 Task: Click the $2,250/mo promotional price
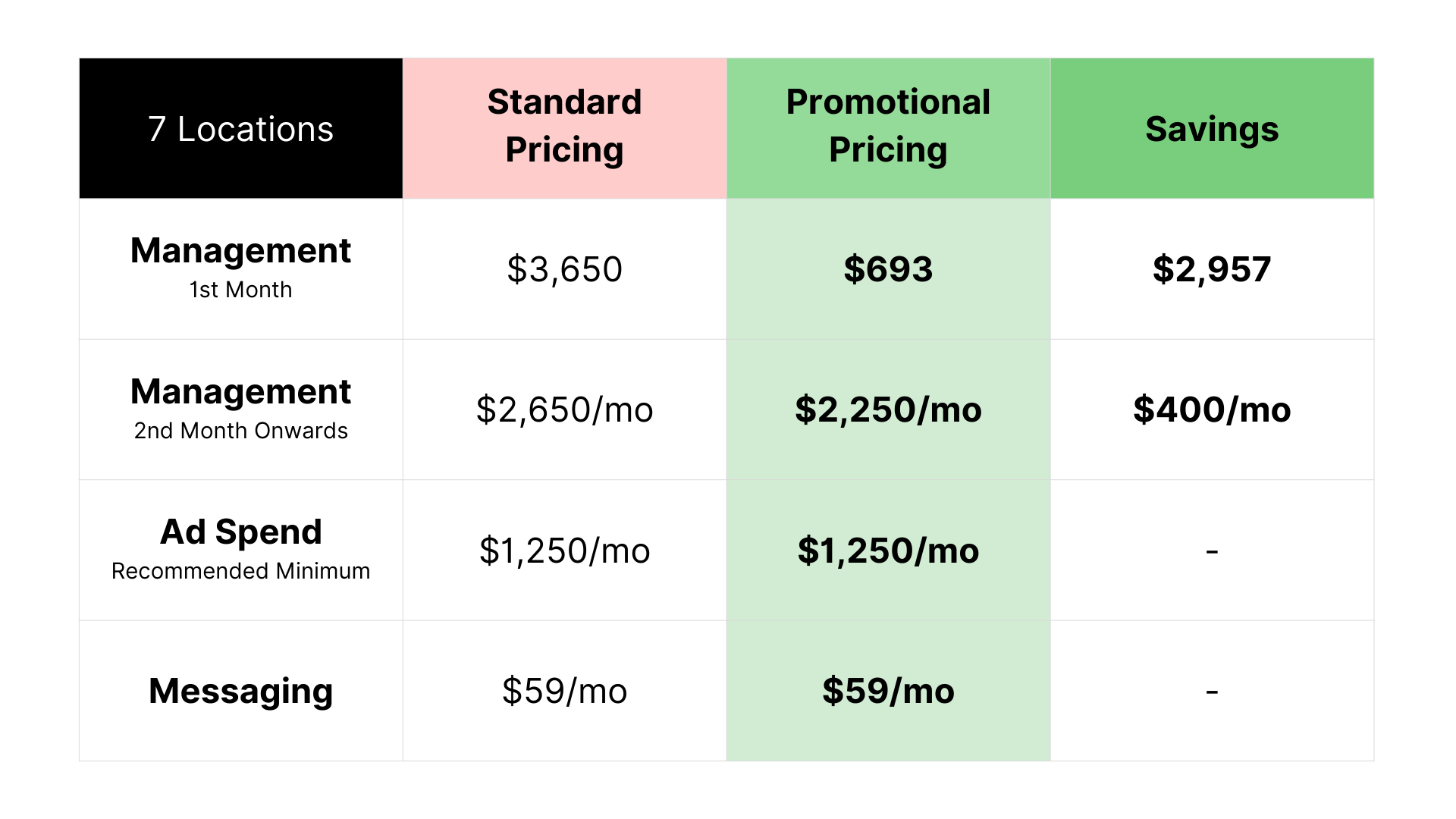888,409
